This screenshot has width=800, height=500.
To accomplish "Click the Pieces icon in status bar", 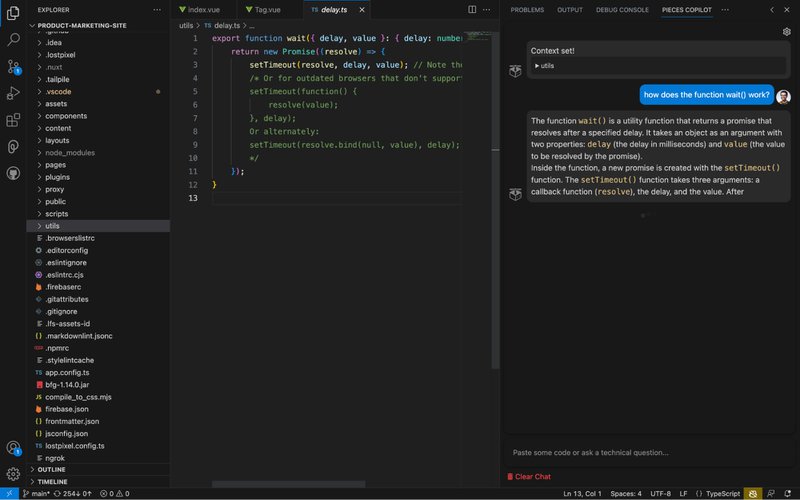I will click(753, 493).
